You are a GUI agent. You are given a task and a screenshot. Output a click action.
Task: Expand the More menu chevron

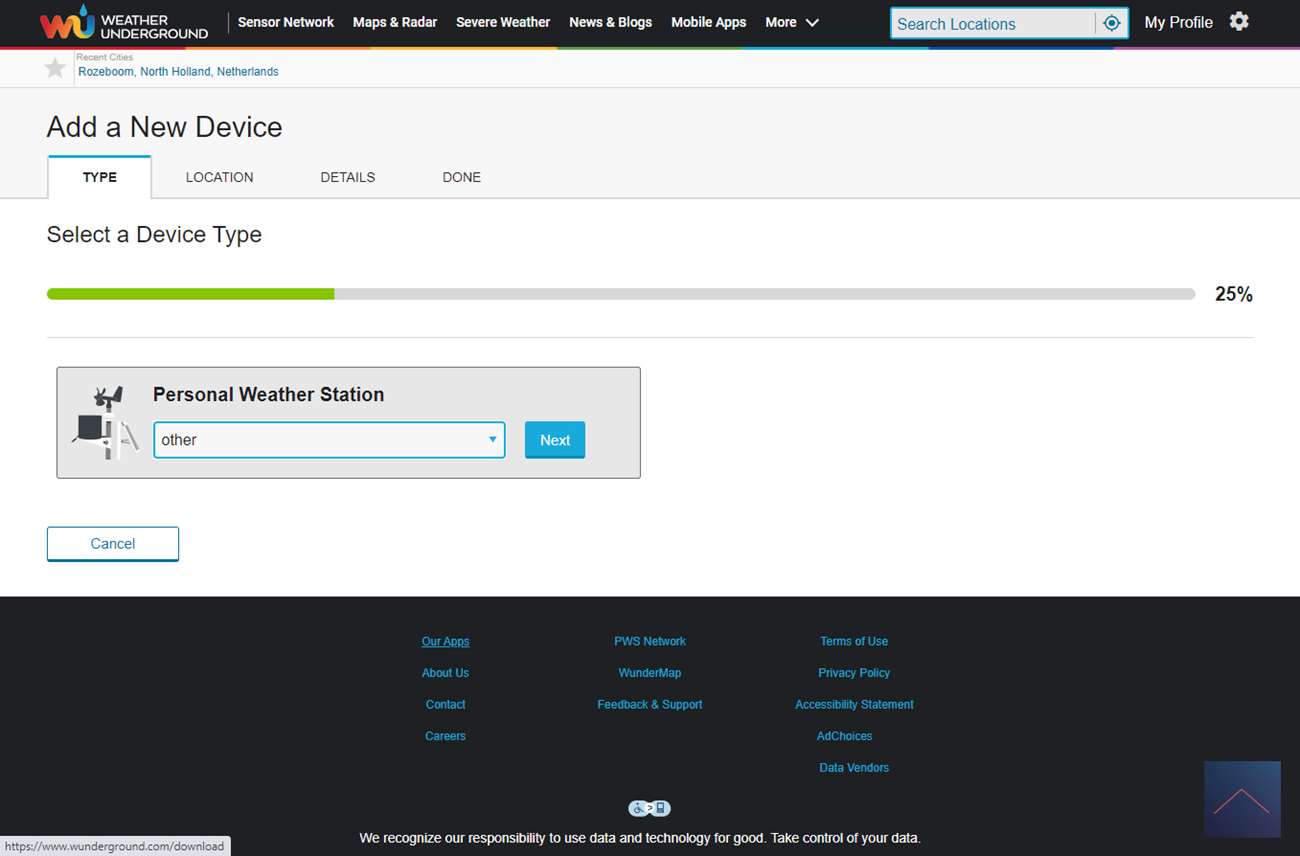point(812,23)
